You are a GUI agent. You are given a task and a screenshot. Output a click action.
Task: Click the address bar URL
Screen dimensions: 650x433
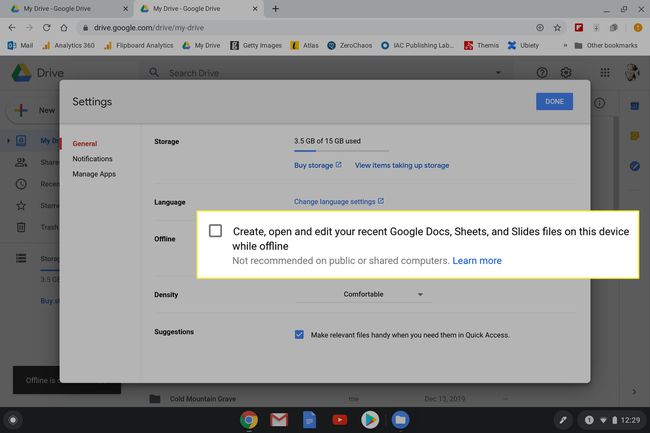(148, 28)
